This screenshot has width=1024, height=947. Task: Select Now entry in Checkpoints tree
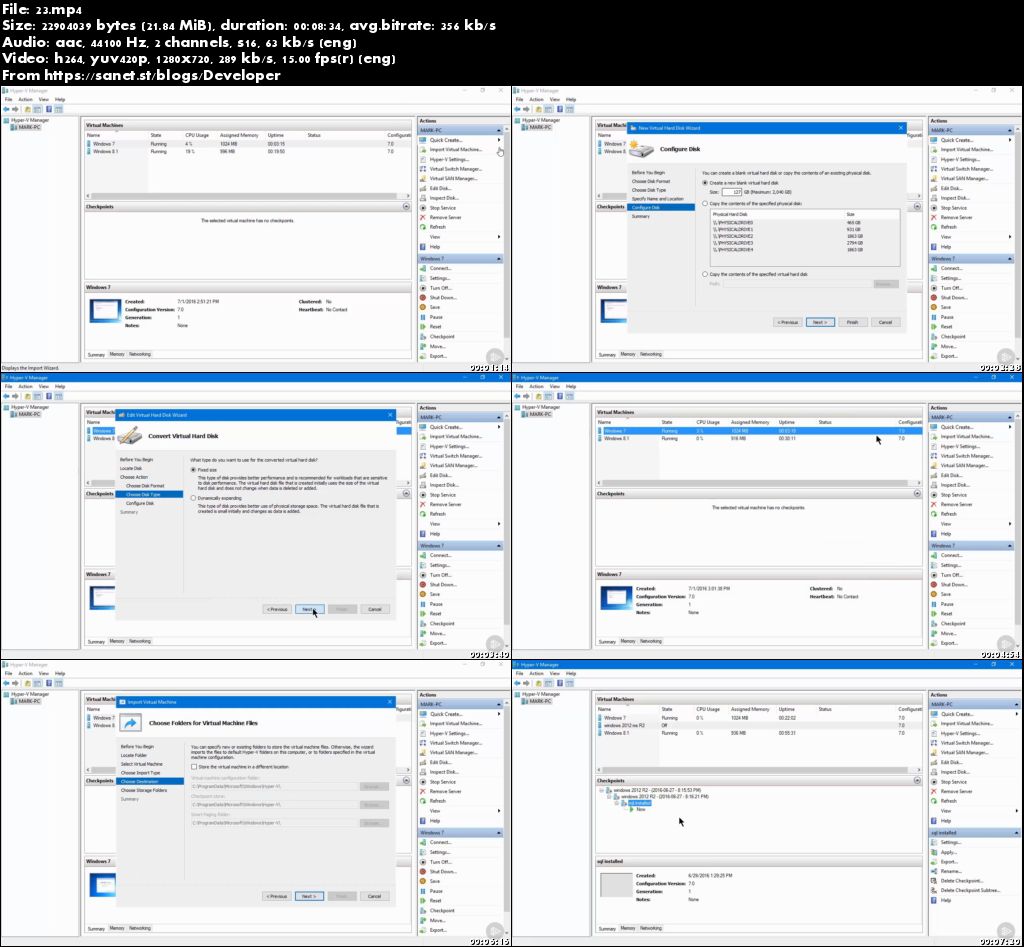coord(641,809)
